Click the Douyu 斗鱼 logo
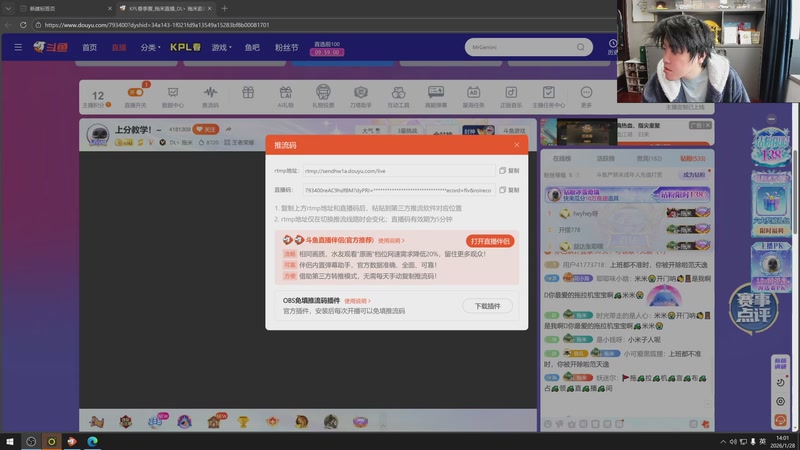Viewport: 800px width, 450px height. pyautogui.click(x=51, y=47)
